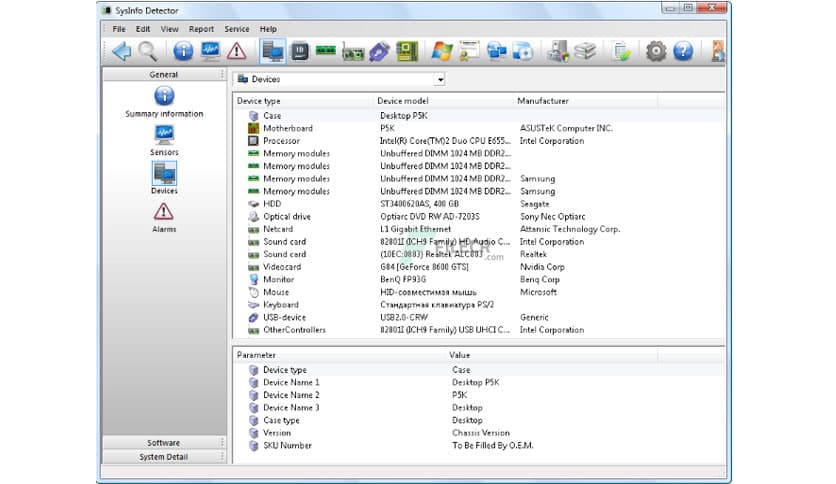The image size is (836, 484).
Task: Open settings gear icon in toolbar
Action: (656, 51)
